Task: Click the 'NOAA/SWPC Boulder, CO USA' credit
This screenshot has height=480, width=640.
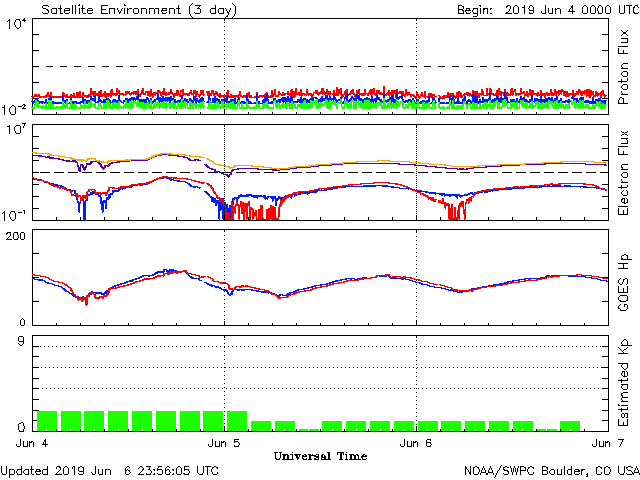Action: [x=552, y=471]
